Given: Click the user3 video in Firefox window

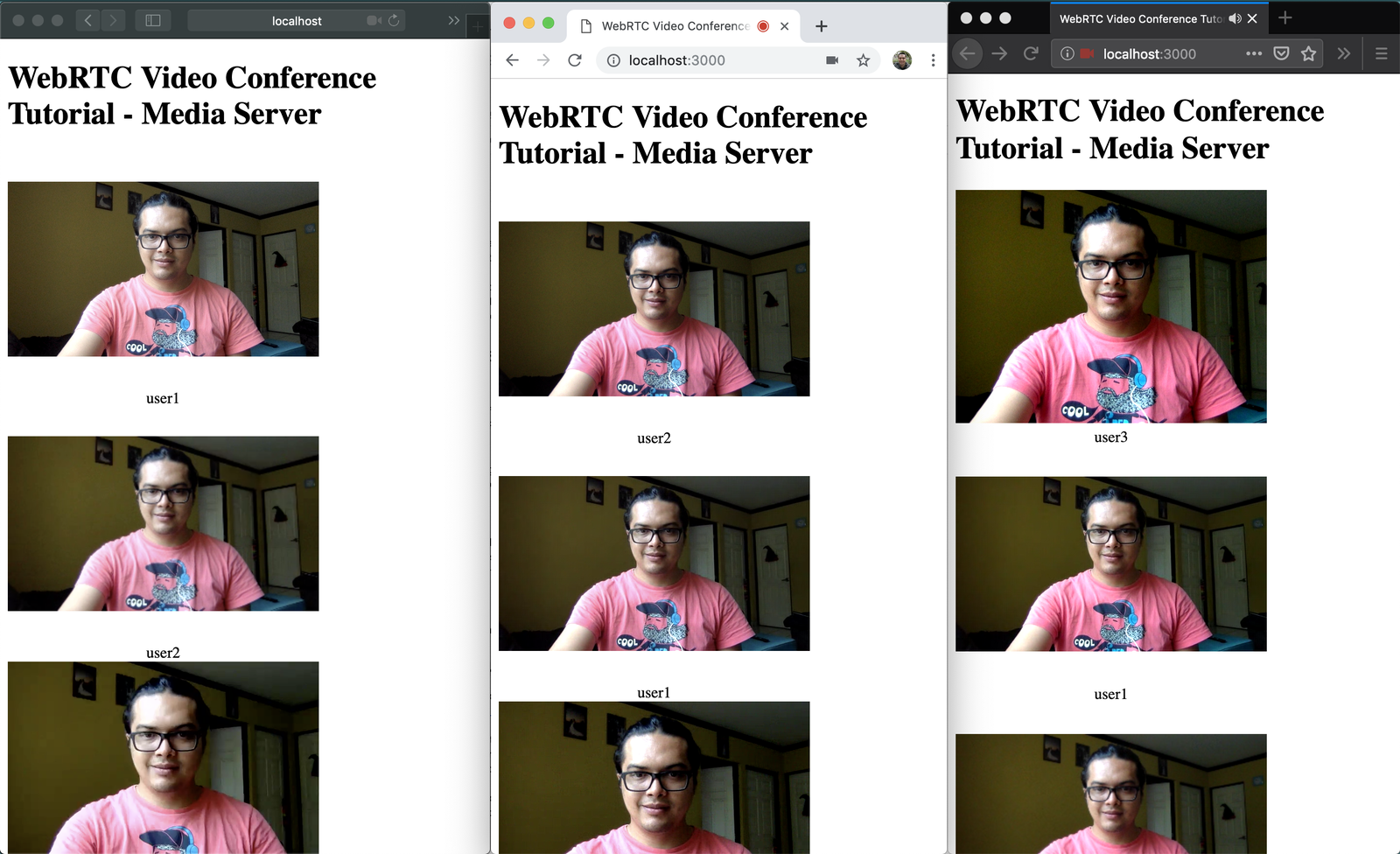Looking at the screenshot, I should pyautogui.click(x=1110, y=306).
